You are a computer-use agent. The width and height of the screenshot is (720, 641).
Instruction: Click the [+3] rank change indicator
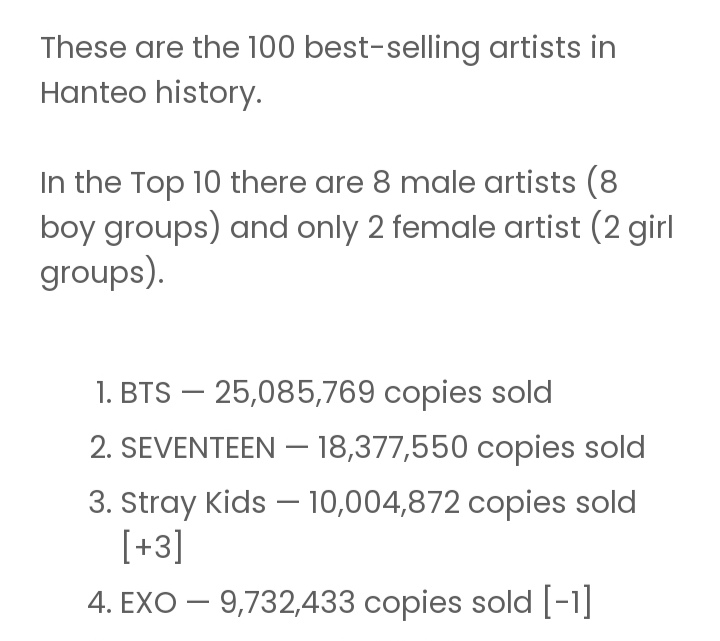(x=152, y=546)
